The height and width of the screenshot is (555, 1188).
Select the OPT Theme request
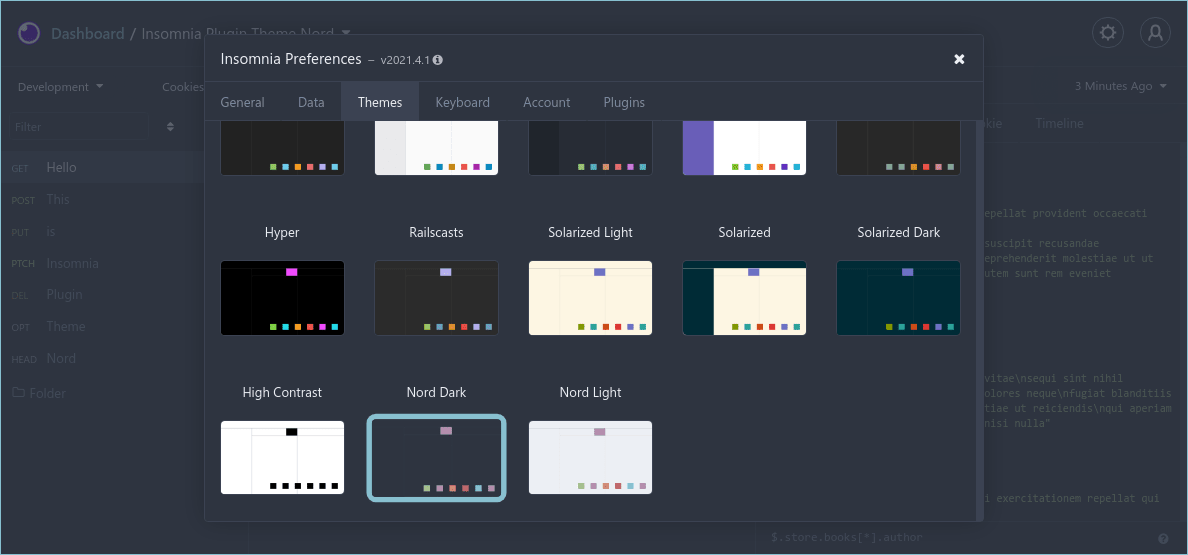pos(102,326)
